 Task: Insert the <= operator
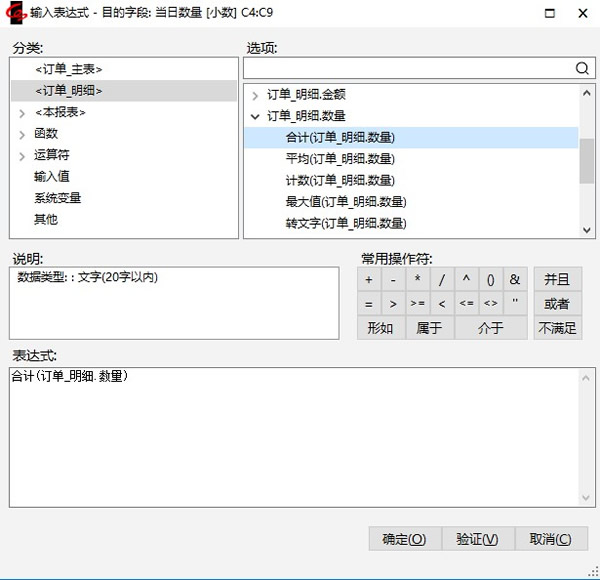(466, 304)
